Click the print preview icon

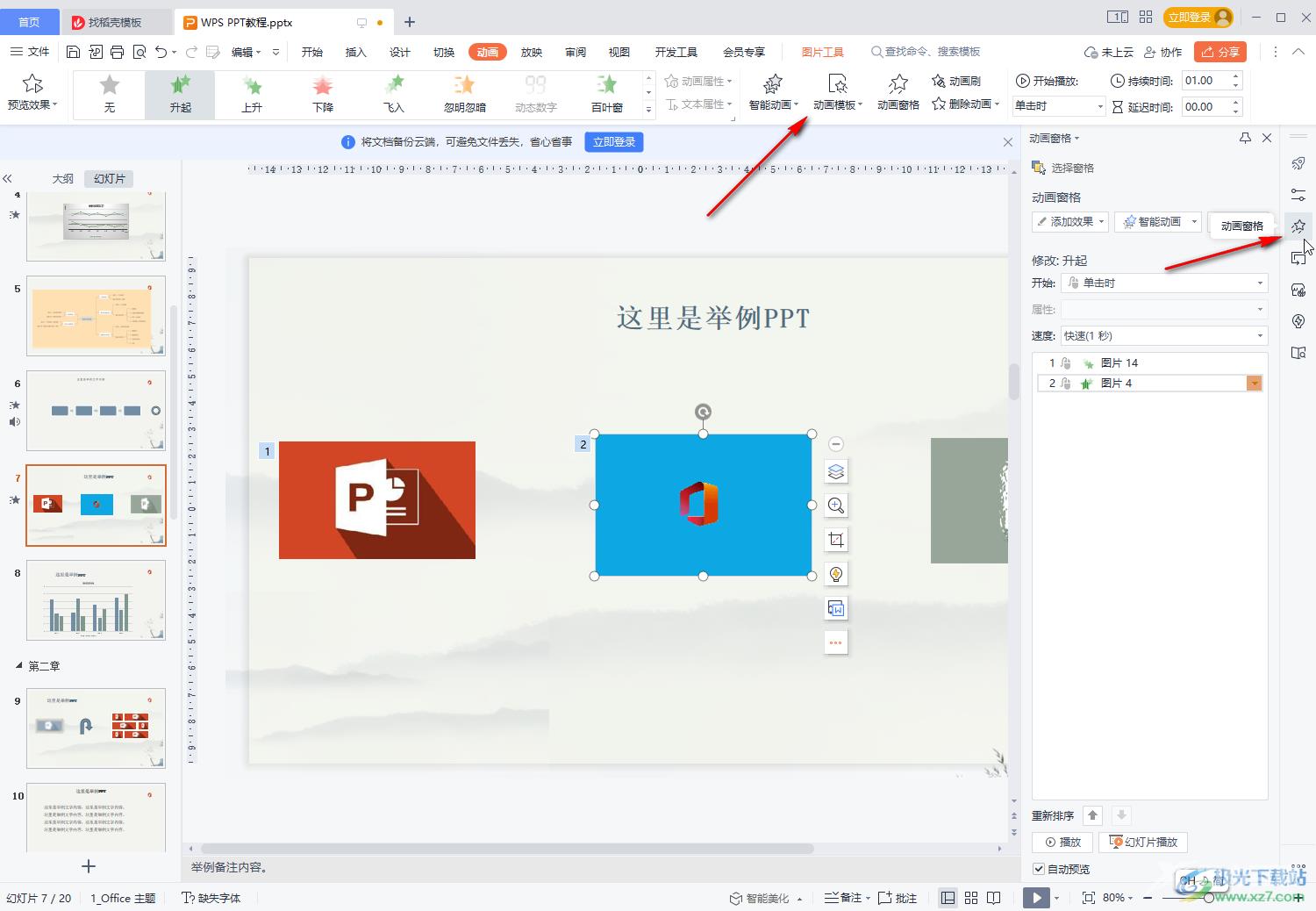(x=139, y=52)
